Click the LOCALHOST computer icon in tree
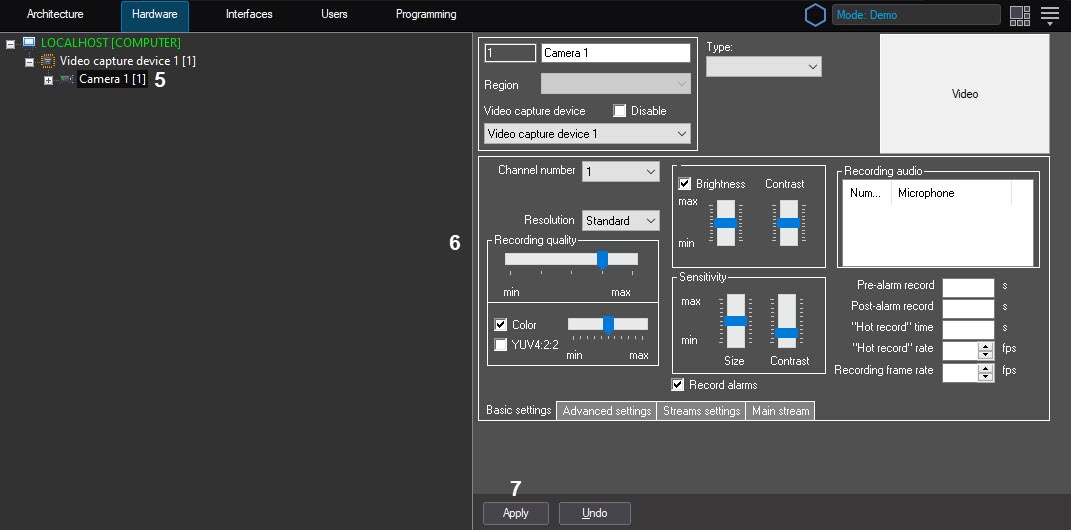 (29, 43)
